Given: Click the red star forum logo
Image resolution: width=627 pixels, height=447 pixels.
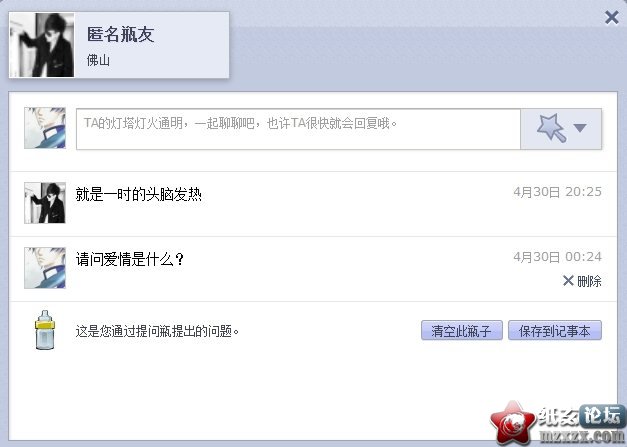Looking at the screenshot, I should coord(513,423).
